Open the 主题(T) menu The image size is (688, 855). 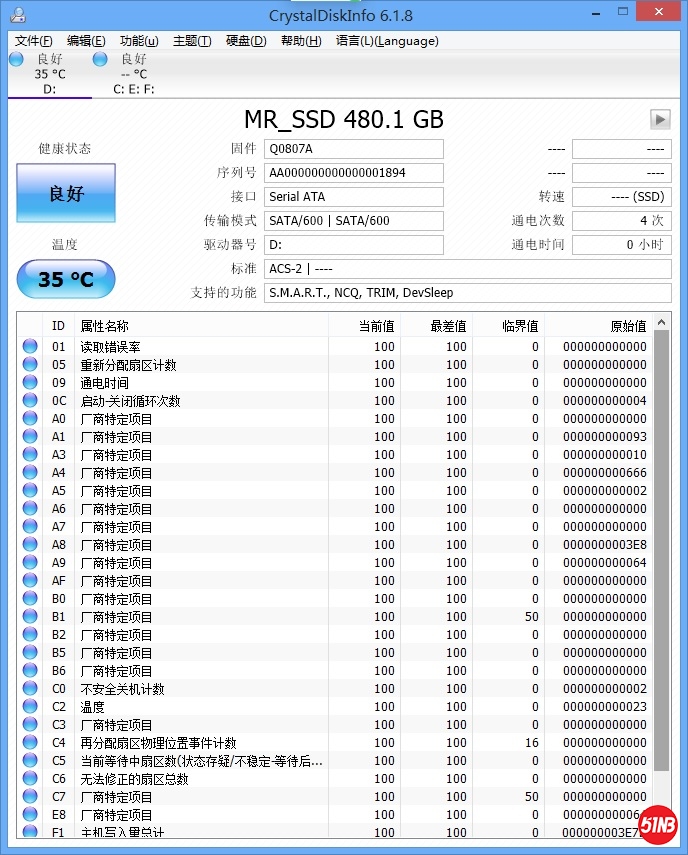tap(192, 41)
